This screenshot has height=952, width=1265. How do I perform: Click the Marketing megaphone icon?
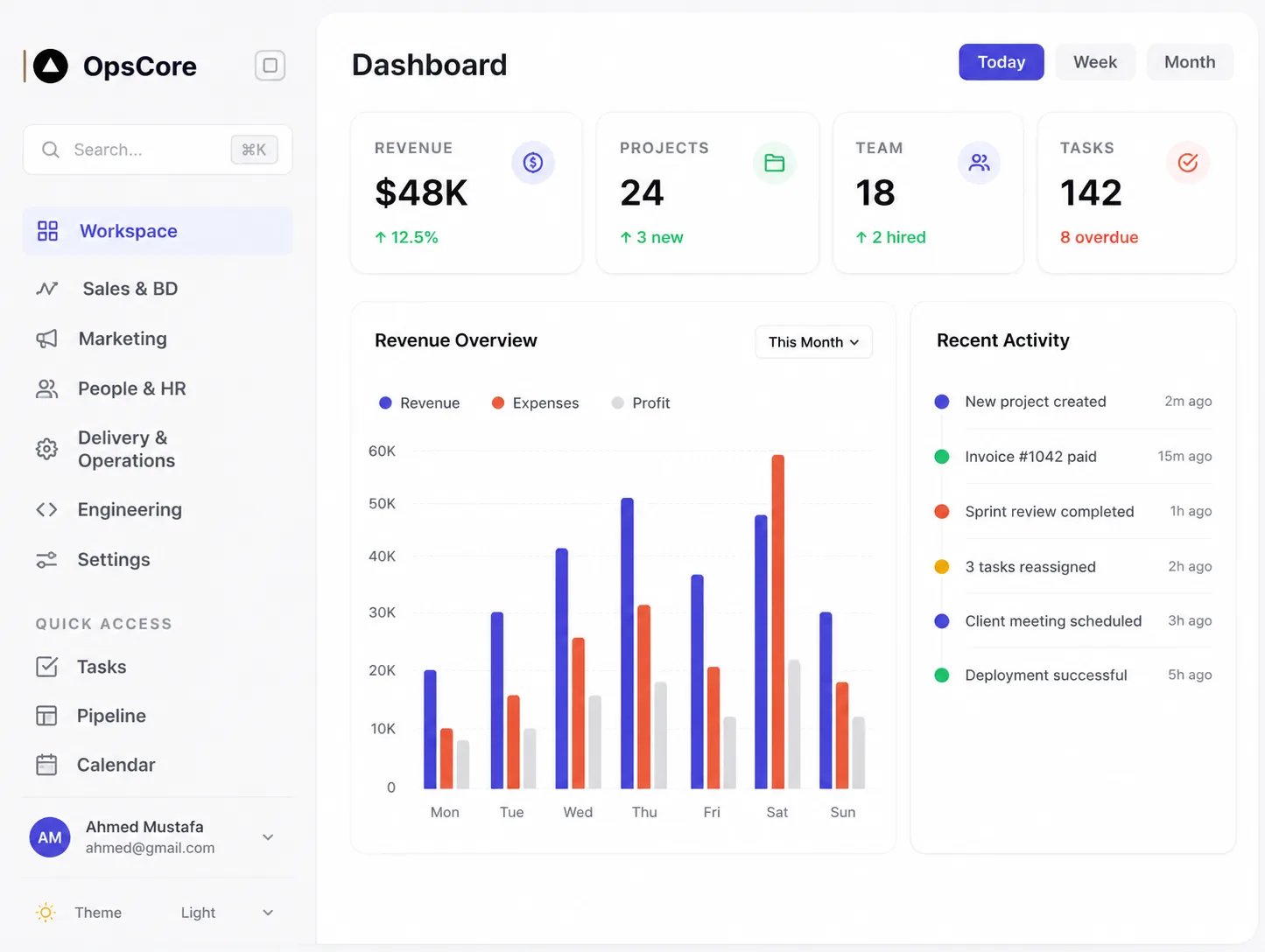[46, 339]
